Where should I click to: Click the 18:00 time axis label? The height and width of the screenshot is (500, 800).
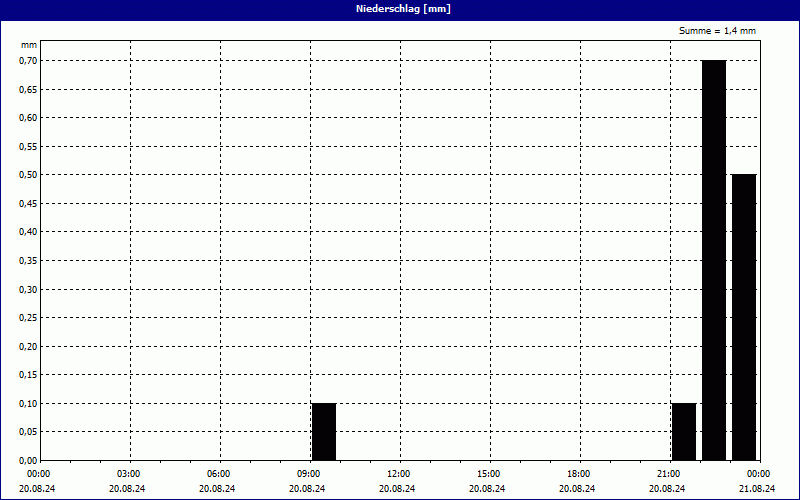pos(578,474)
